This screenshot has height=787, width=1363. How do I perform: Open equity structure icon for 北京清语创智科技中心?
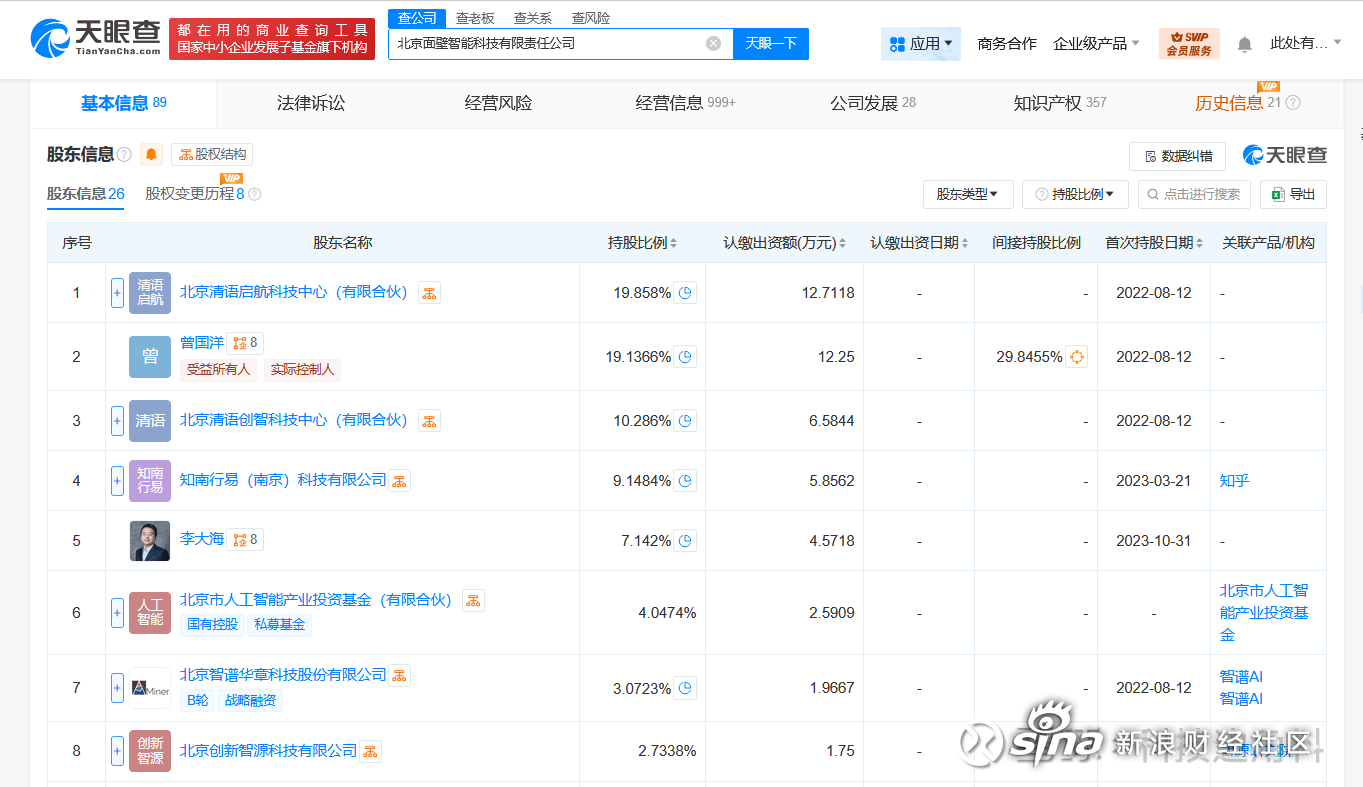click(x=429, y=421)
